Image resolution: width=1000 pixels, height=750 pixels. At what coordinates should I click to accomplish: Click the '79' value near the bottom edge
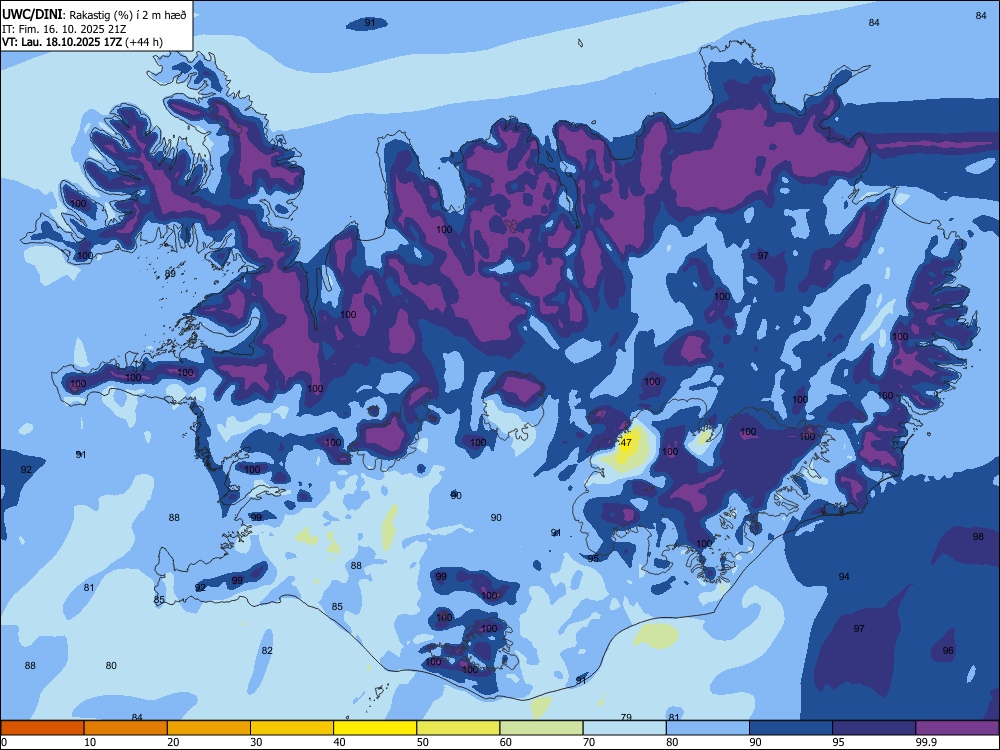626,717
